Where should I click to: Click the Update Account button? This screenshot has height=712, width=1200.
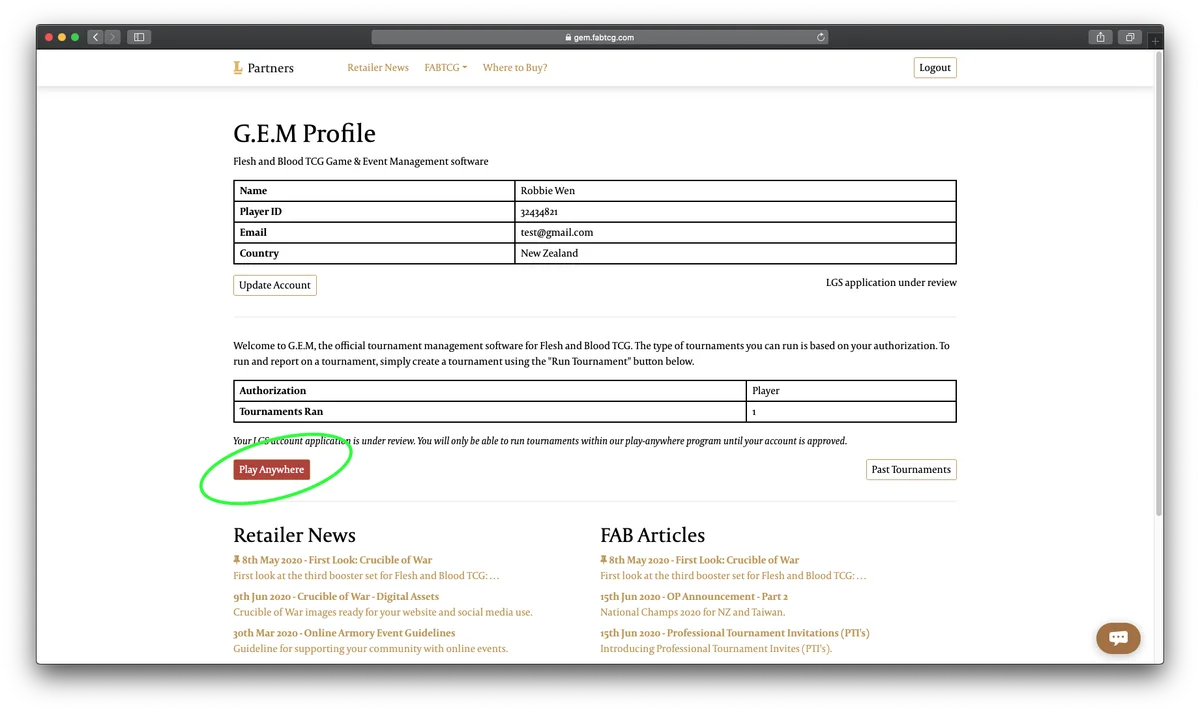pyautogui.click(x=275, y=285)
